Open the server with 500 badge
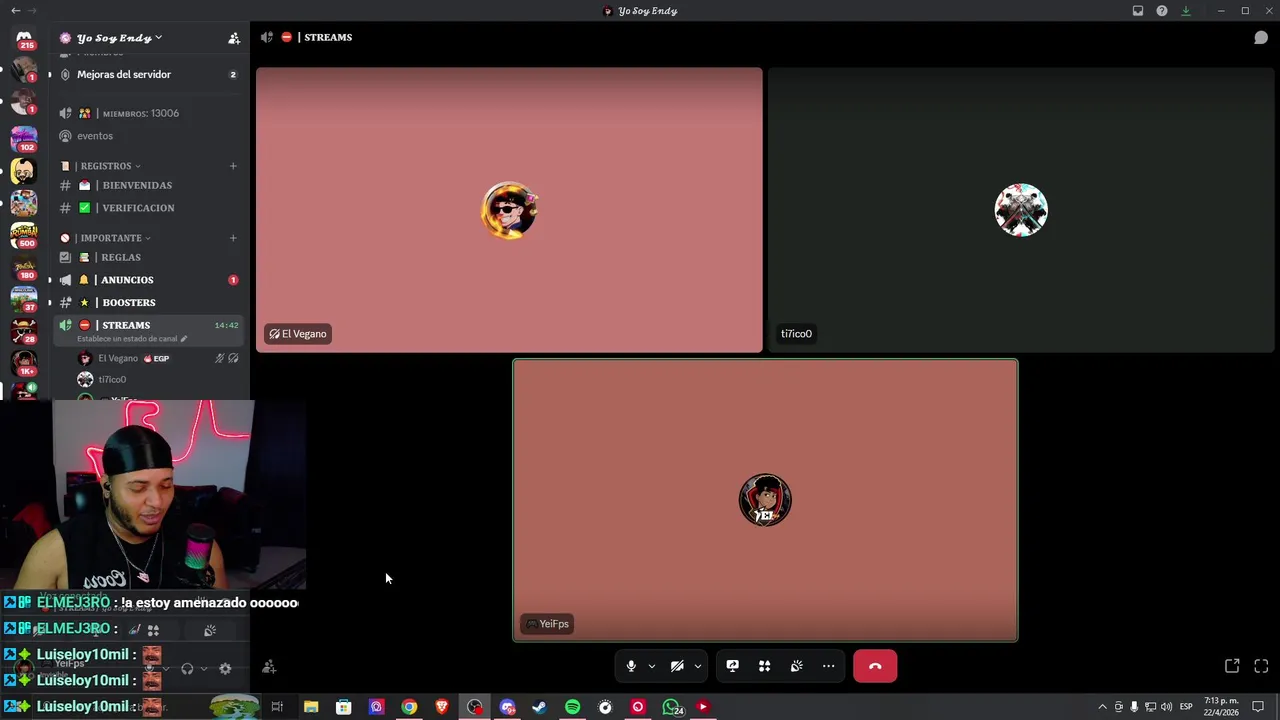The height and width of the screenshot is (720, 1280). tap(24, 236)
